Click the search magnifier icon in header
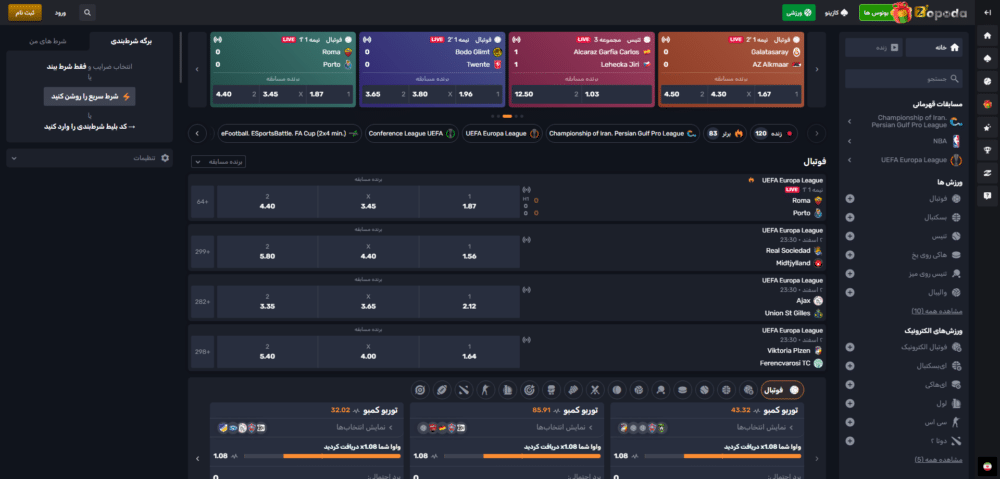Screen dimensions: 1000x479 (87, 12)
